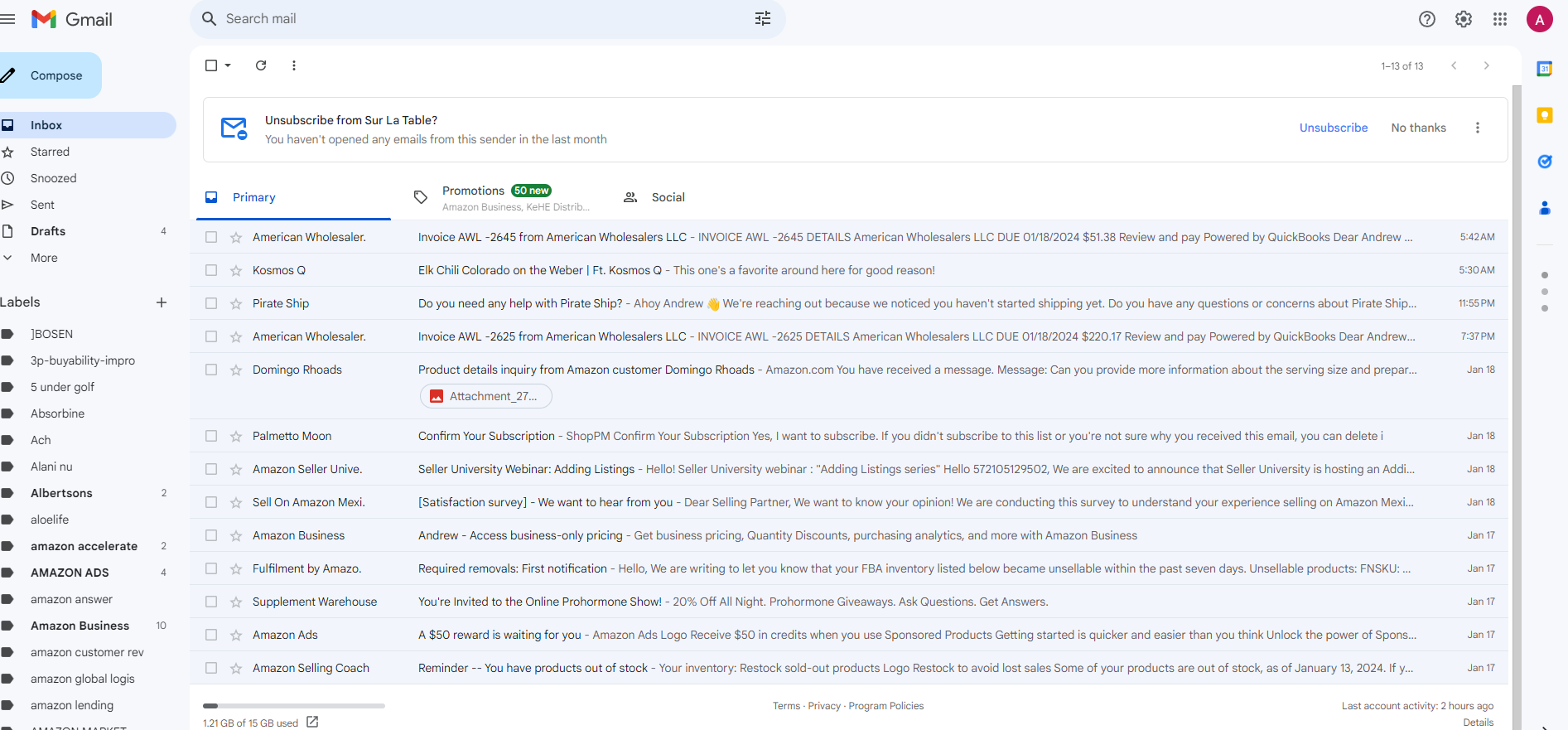Tick the Amazon Business email checkbox
This screenshot has width=1568, height=730.
click(211, 535)
